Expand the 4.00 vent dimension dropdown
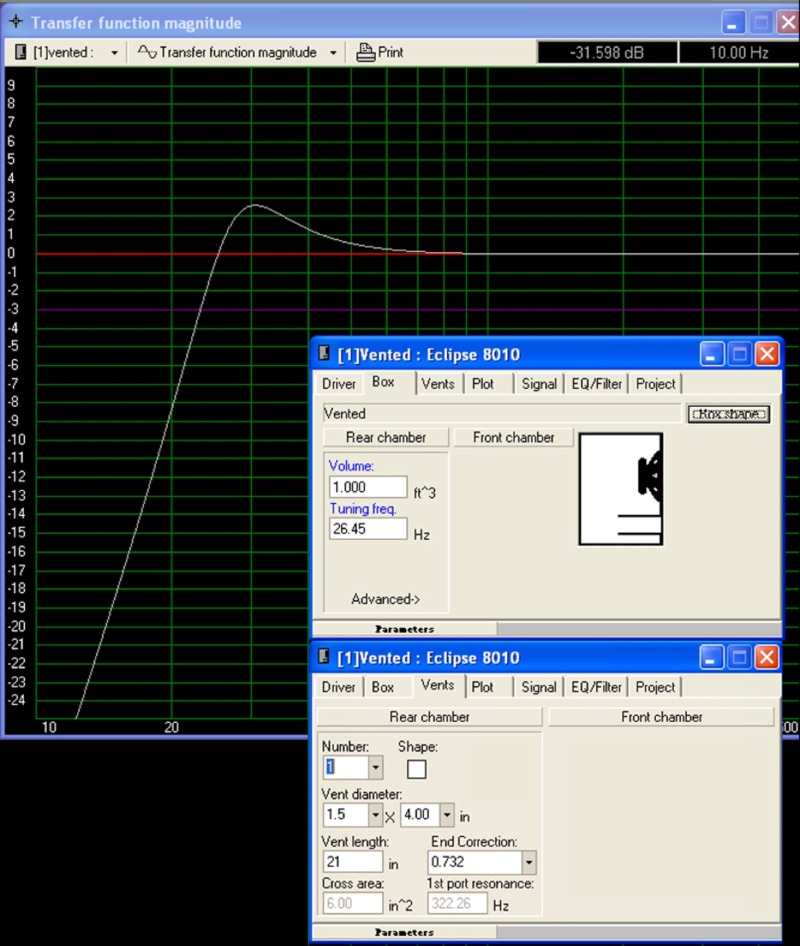Viewport: 800px width, 946px height. (446, 815)
